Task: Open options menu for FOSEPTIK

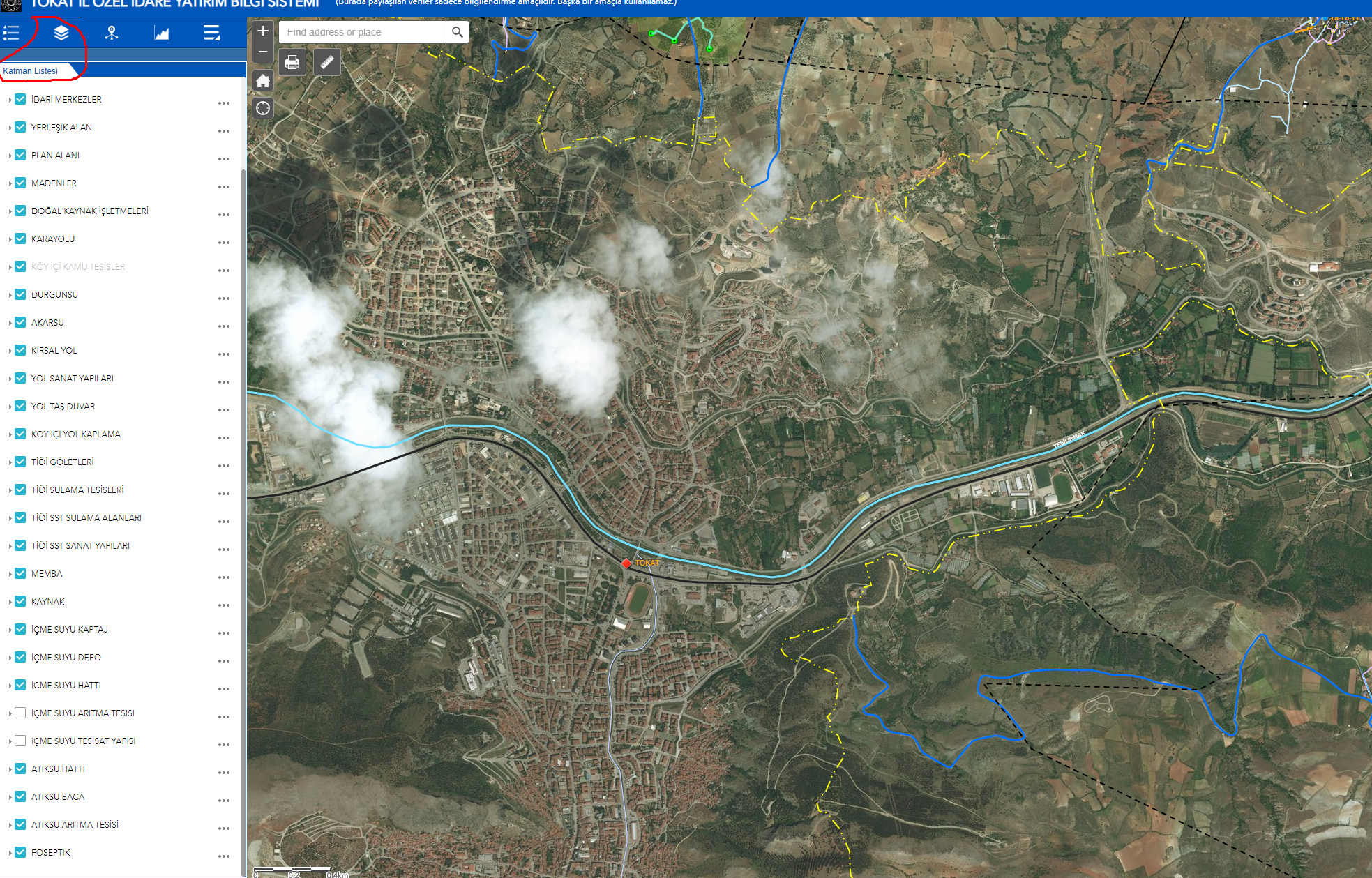Action: tap(224, 856)
